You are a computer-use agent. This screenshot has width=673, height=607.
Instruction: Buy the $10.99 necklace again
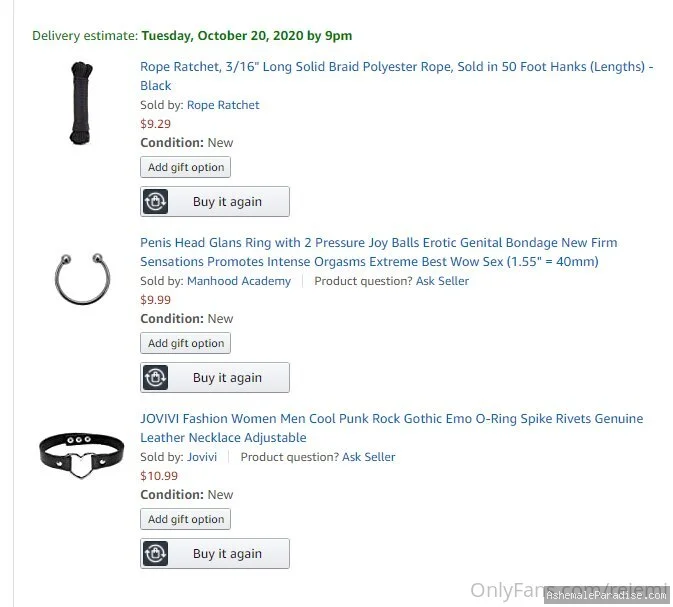coord(215,553)
